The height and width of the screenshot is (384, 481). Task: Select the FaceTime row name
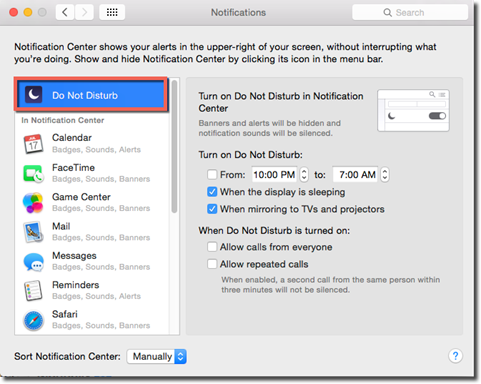pos(73,167)
